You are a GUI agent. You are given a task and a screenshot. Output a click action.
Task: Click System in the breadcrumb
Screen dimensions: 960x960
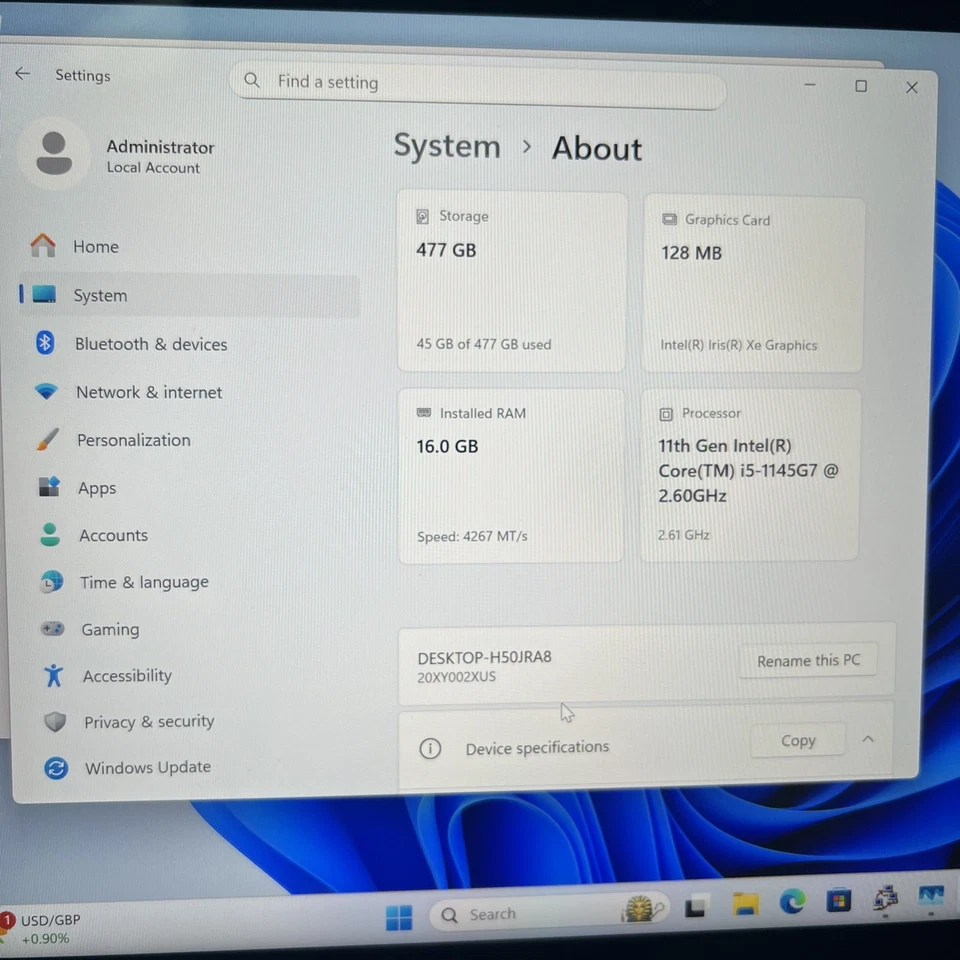coord(447,146)
